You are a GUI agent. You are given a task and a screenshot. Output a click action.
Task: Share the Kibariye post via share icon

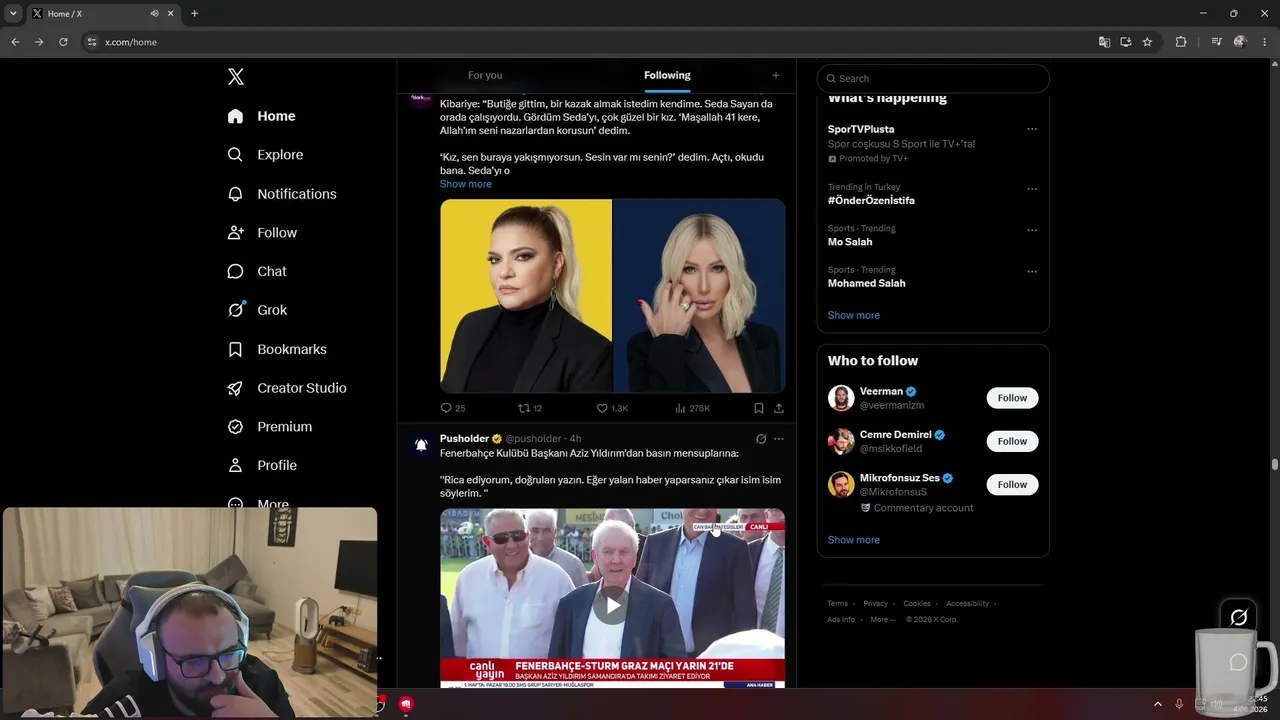[778, 408]
